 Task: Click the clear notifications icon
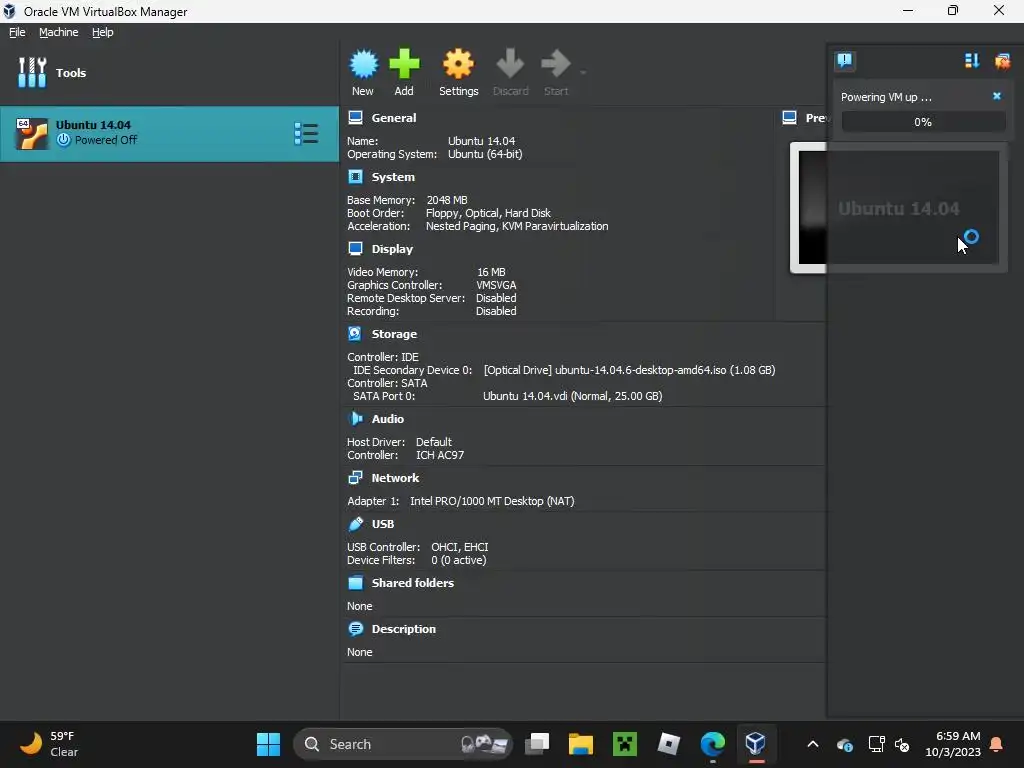coord(1002,61)
